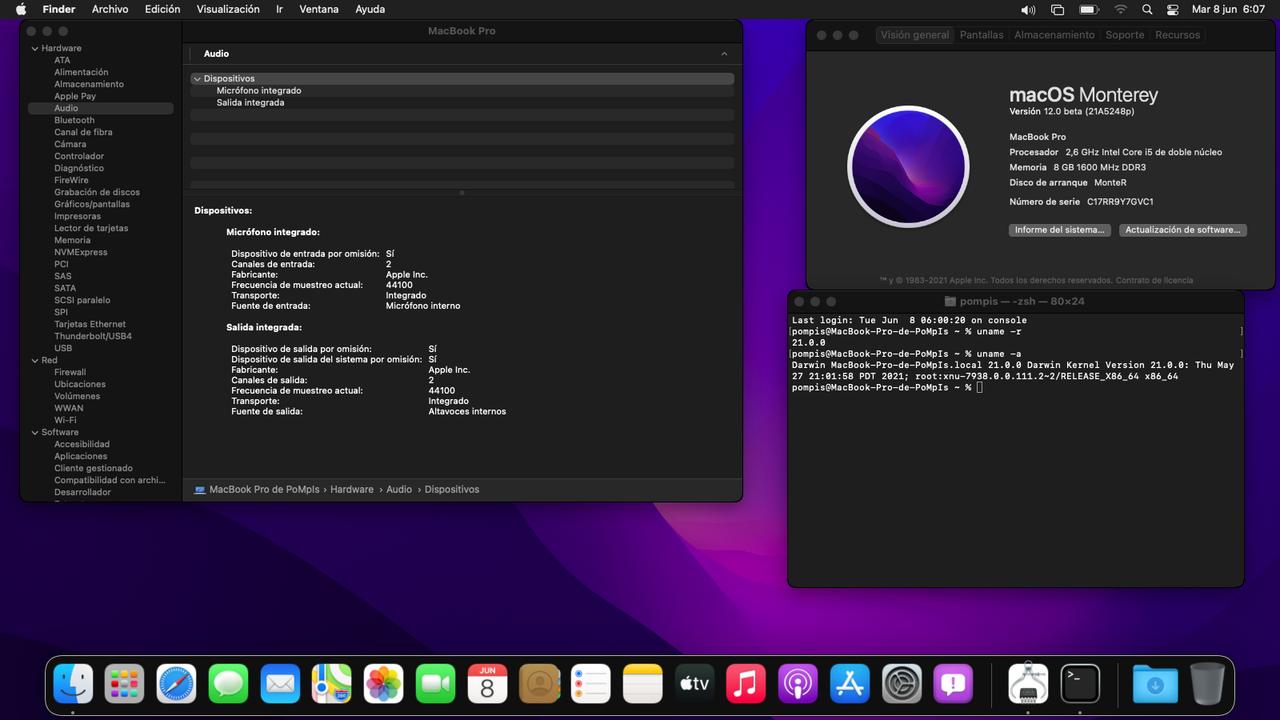Screen dimensions: 1280x720
Task: Open System Preferences gear in Dock
Action: pyautogui.click(x=902, y=684)
